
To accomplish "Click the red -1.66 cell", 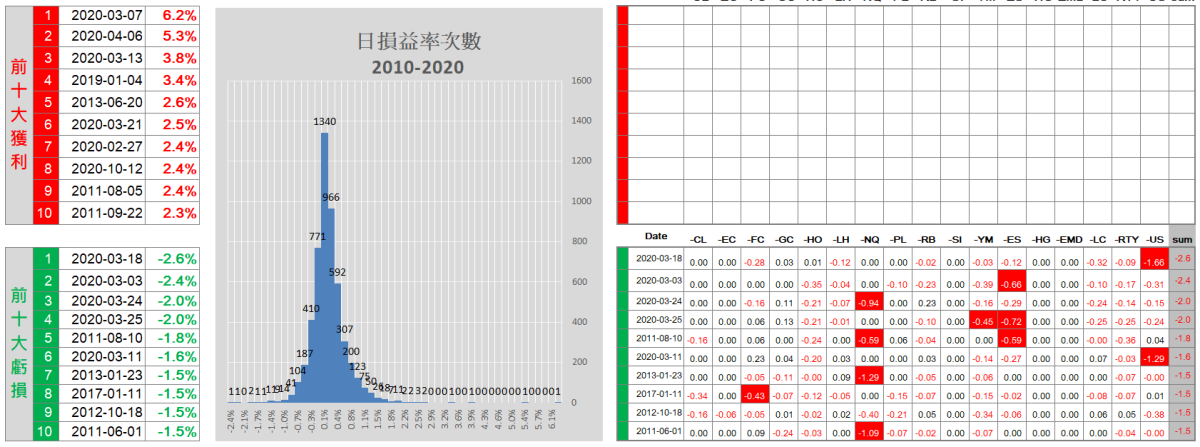I will pyautogui.click(x=1154, y=261).
